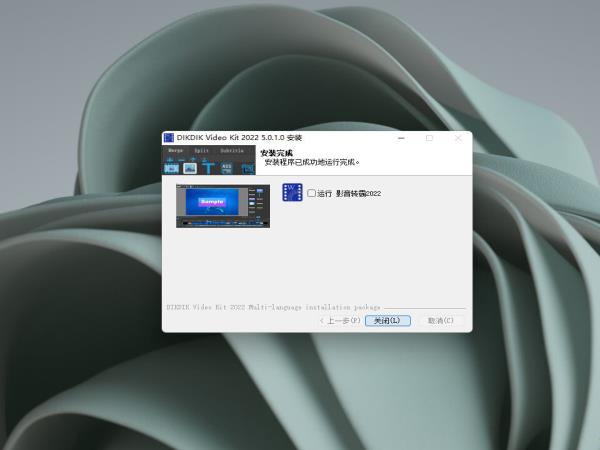Screen dimensions: 600x450
Task: Click the DIKDIK app icon in title bar
Action: pos(169,137)
